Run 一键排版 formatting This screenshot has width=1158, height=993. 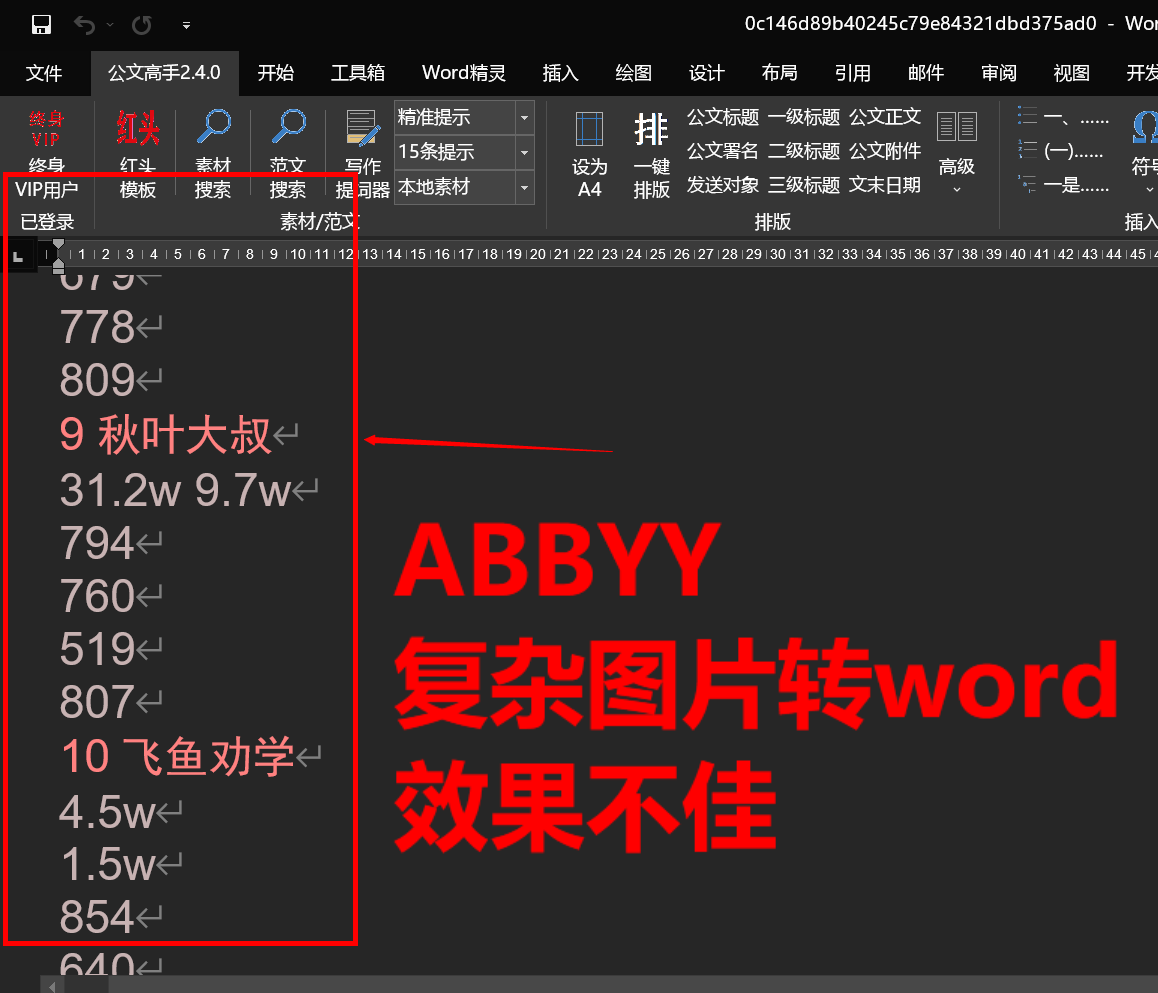[651, 154]
